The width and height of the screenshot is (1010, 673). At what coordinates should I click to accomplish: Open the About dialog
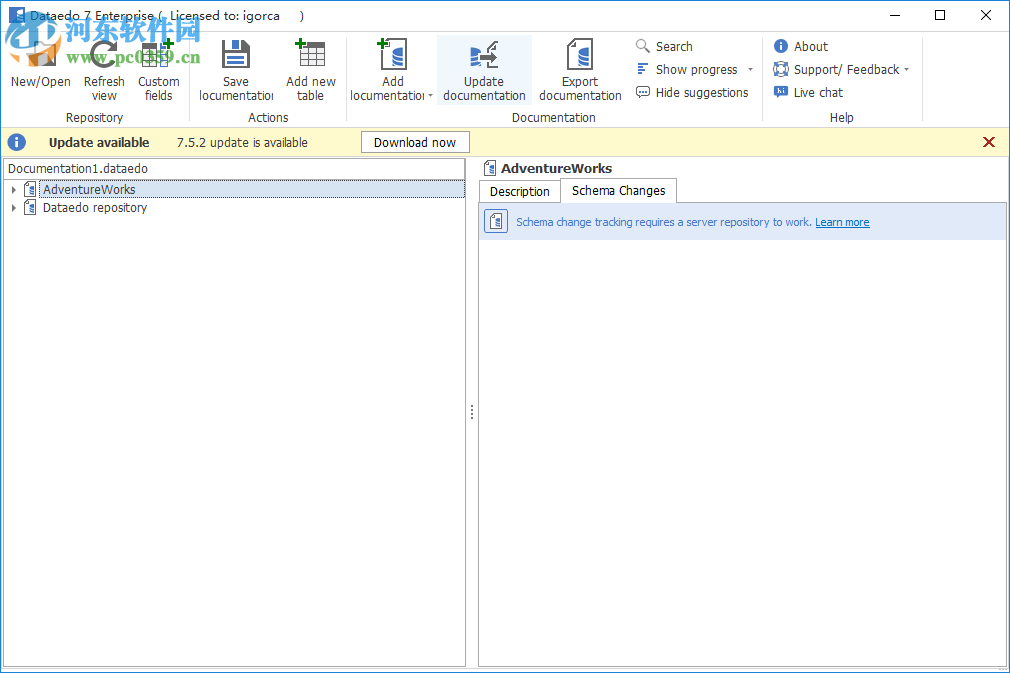tap(801, 46)
